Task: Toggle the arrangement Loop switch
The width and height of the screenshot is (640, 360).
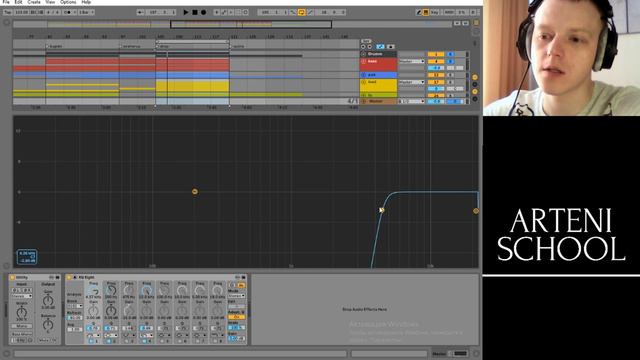Action: (301, 12)
